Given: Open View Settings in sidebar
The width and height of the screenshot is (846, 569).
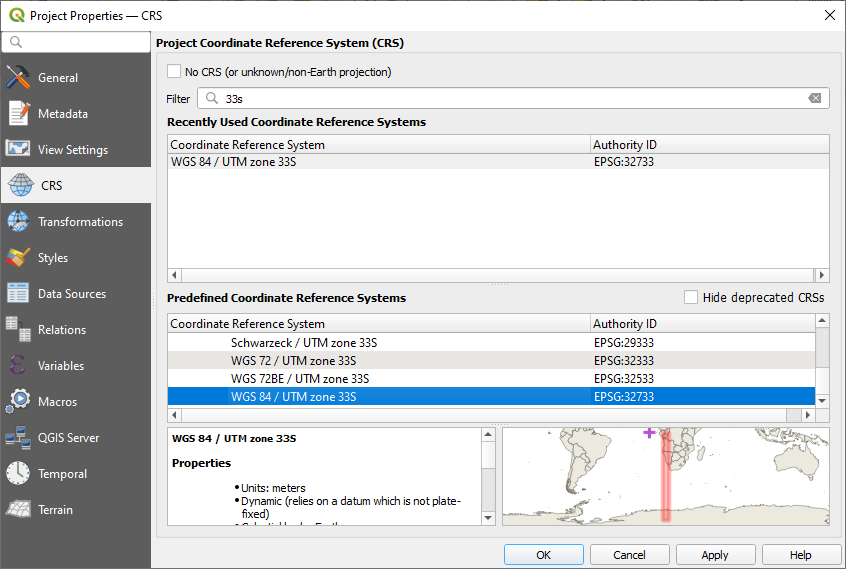Looking at the screenshot, I should coord(72,150).
